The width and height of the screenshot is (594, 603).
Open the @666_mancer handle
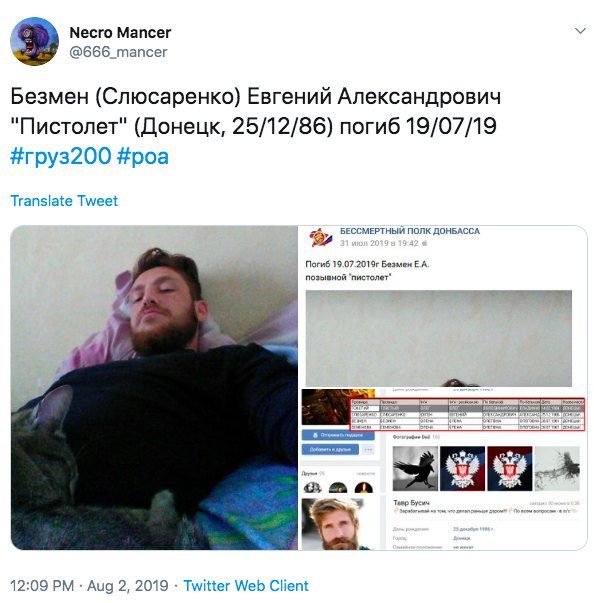click(118, 52)
